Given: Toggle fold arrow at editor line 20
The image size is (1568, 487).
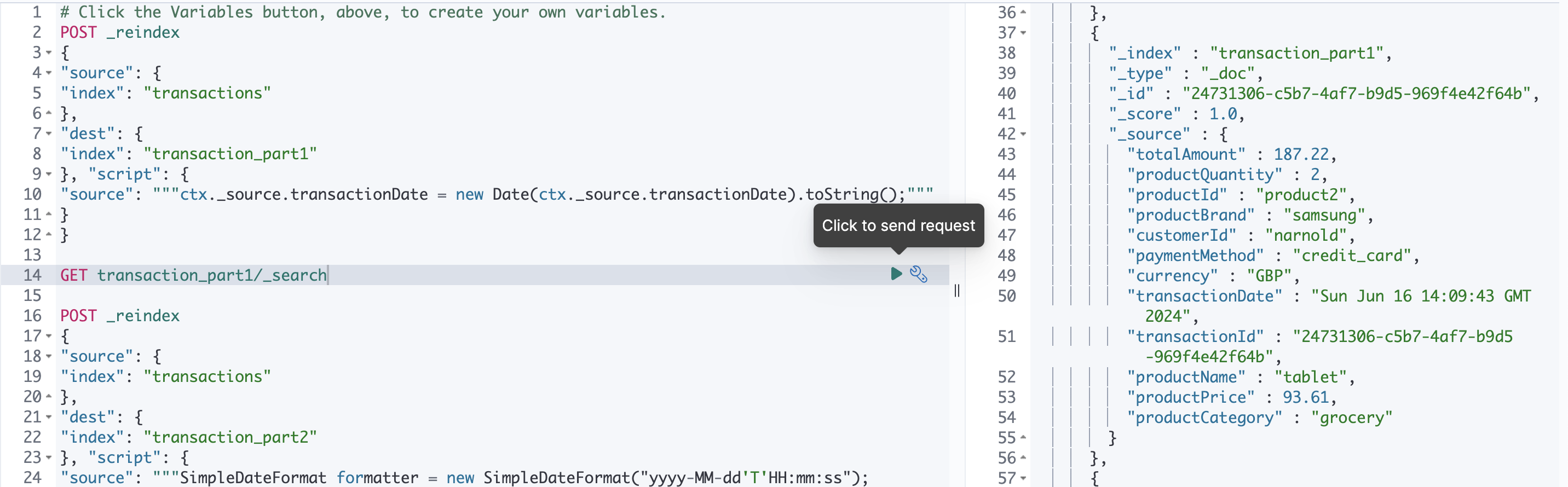Looking at the screenshot, I should pyautogui.click(x=49, y=396).
